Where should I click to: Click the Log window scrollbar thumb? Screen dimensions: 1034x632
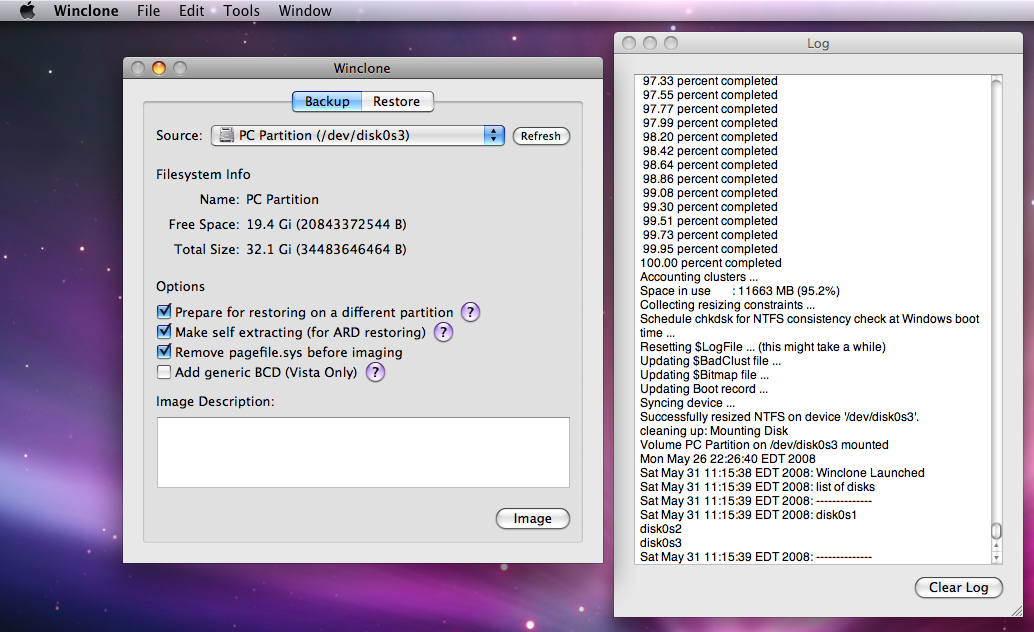[x=996, y=530]
